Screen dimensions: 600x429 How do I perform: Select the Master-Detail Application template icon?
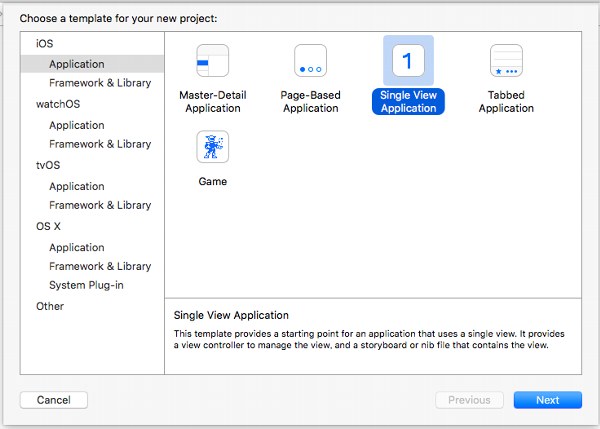tap(212, 62)
